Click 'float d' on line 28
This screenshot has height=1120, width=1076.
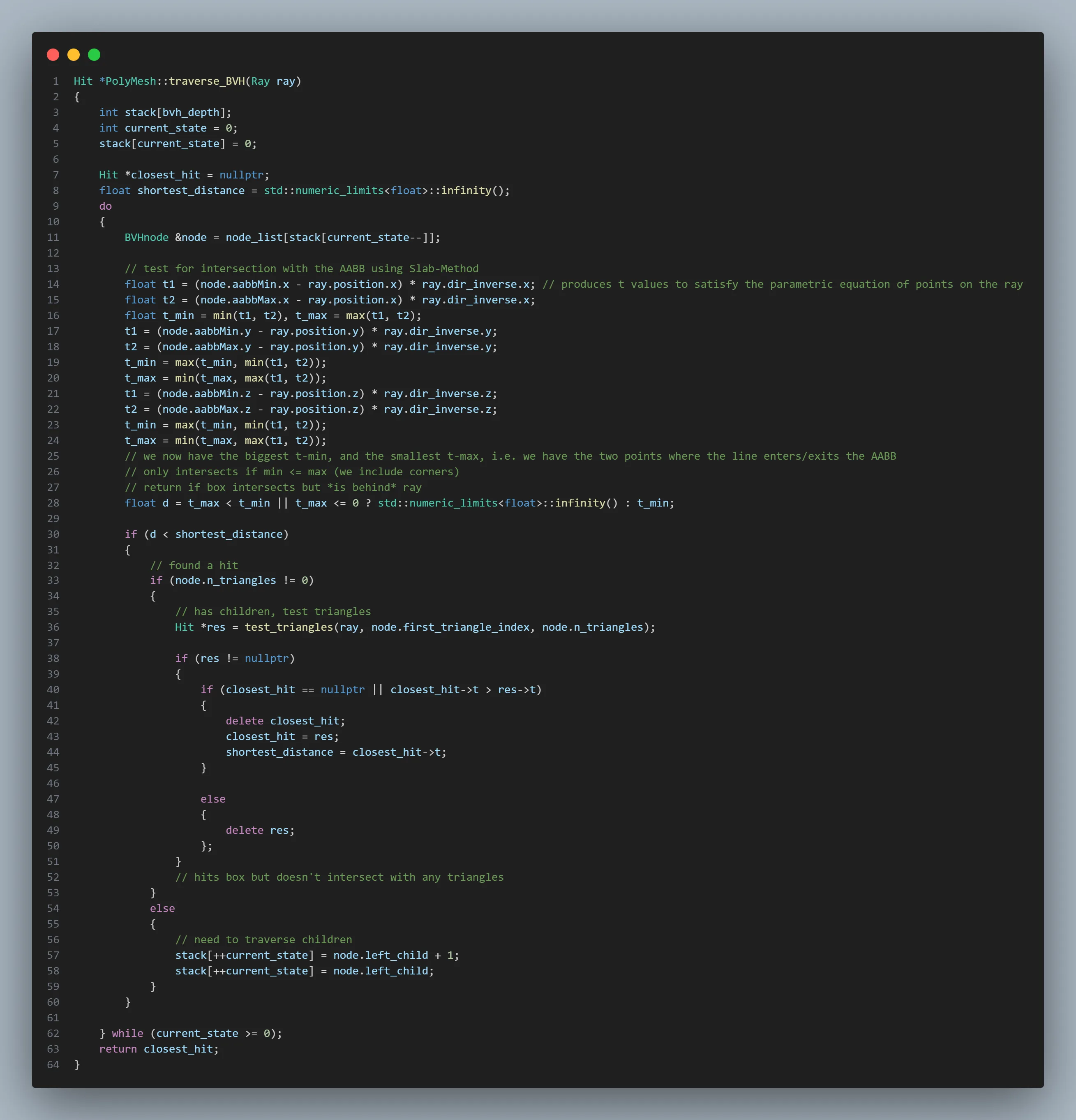tap(147, 503)
